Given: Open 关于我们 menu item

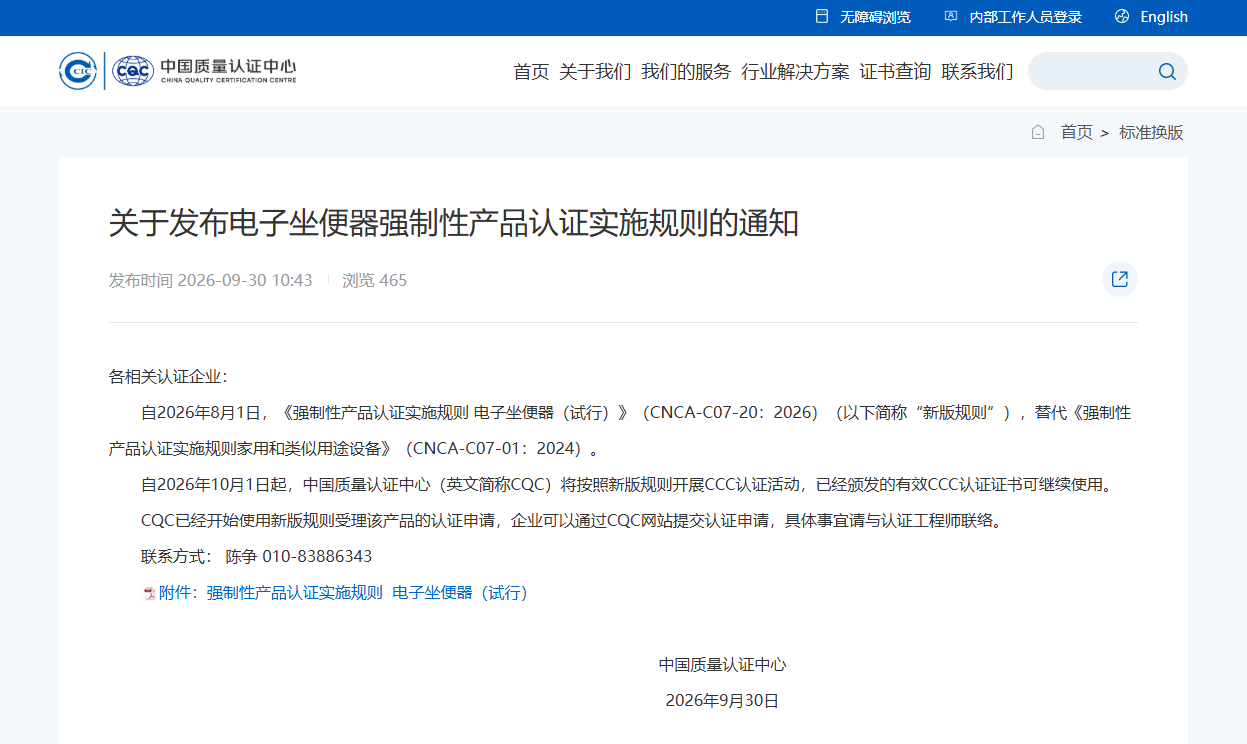Looking at the screenshot, I should pos(595,71).
